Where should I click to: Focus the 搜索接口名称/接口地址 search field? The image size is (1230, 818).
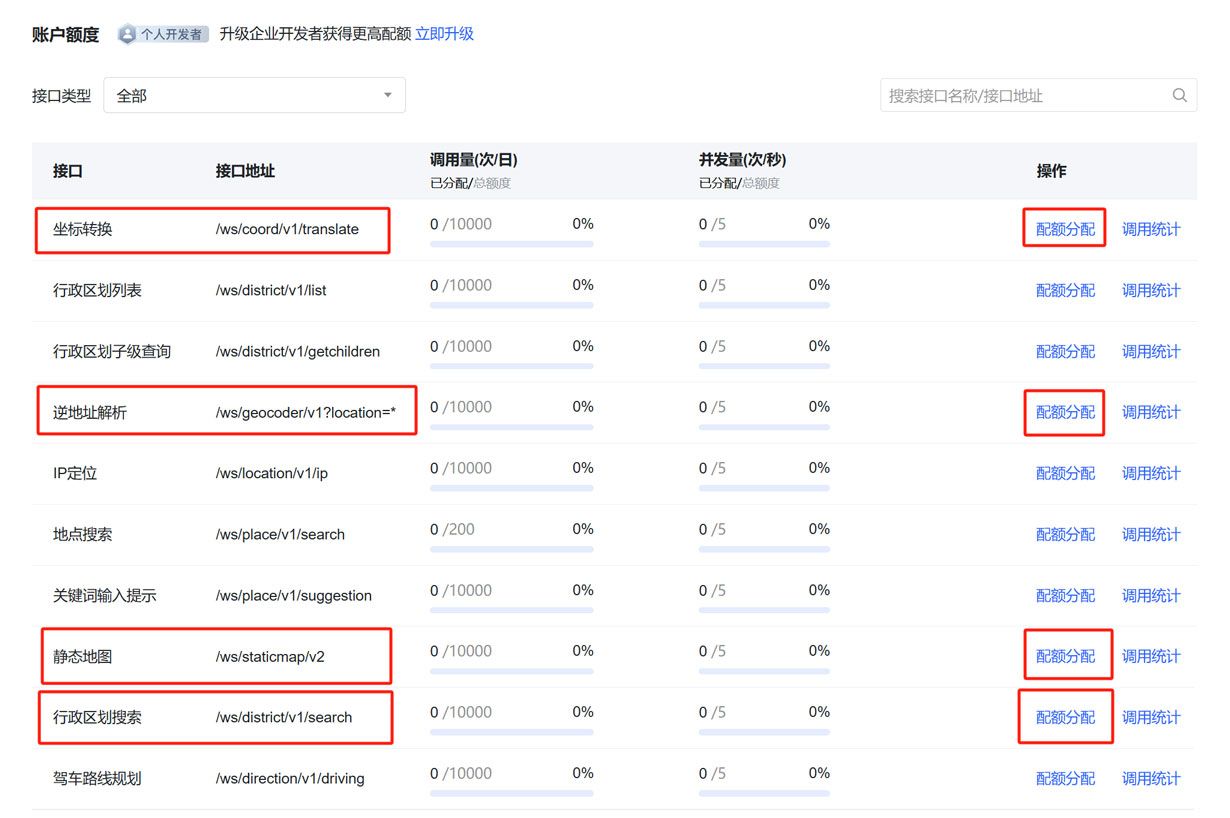point(1038,95)
